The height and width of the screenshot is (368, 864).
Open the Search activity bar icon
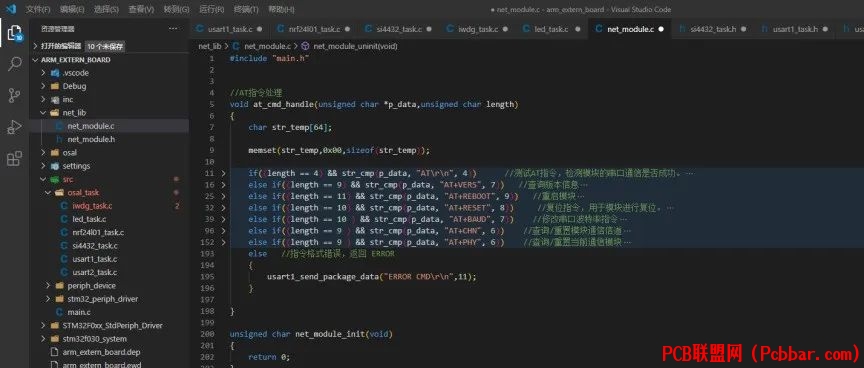(14, 64)
